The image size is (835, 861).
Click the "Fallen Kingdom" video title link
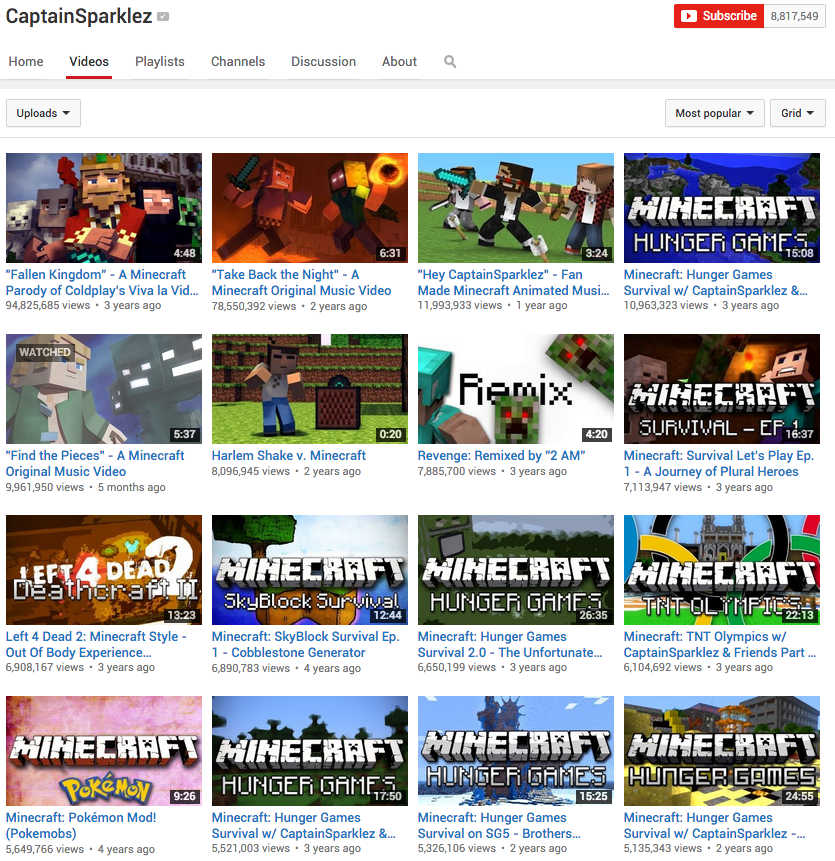(x=102, y=282)
